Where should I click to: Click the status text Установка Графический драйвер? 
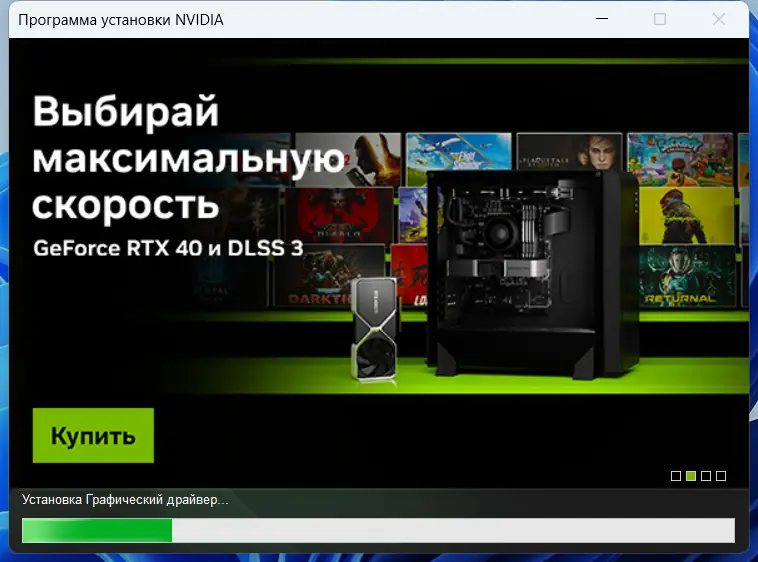125,500
